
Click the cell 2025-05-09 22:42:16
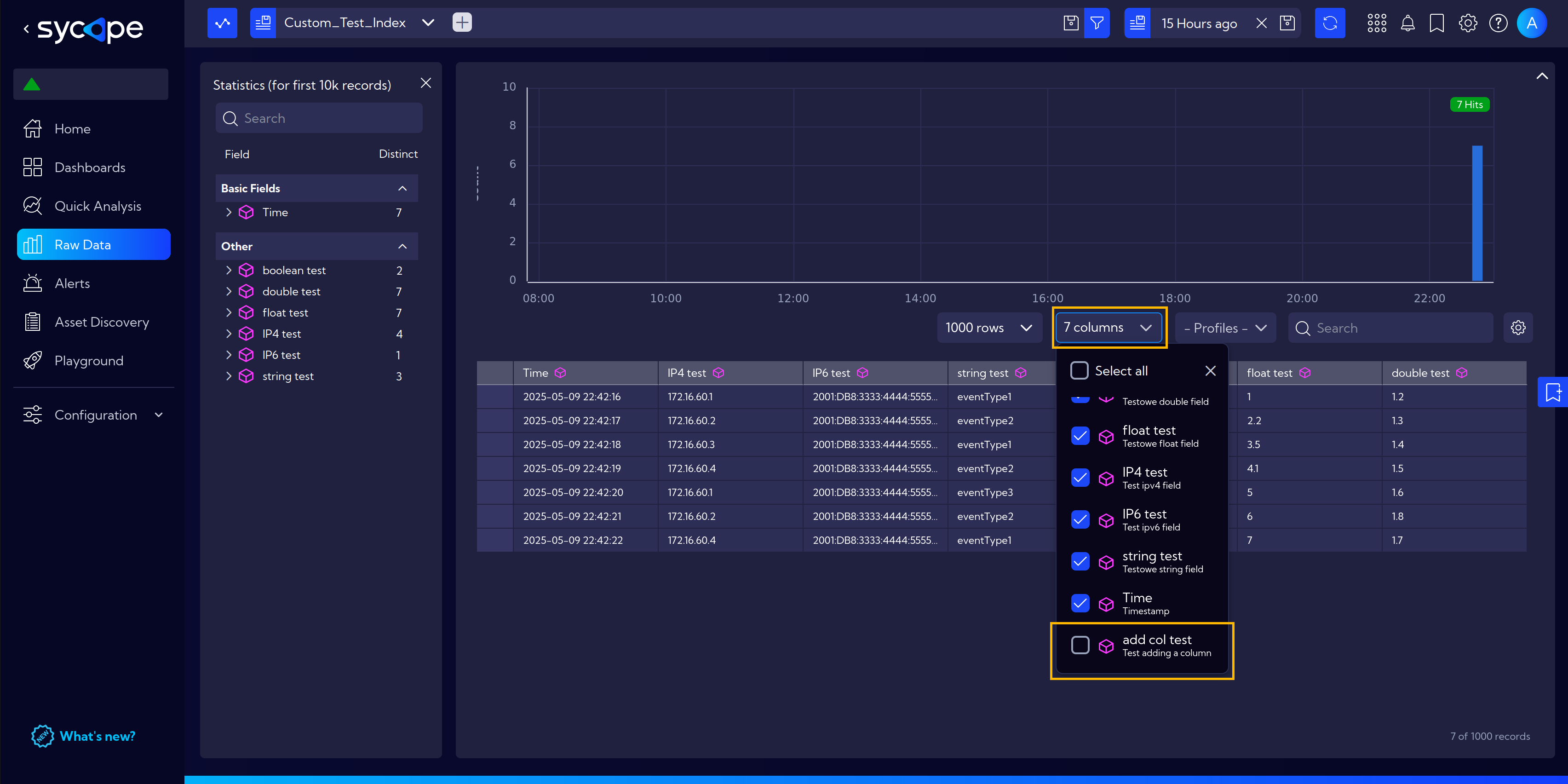pos(572,396)
